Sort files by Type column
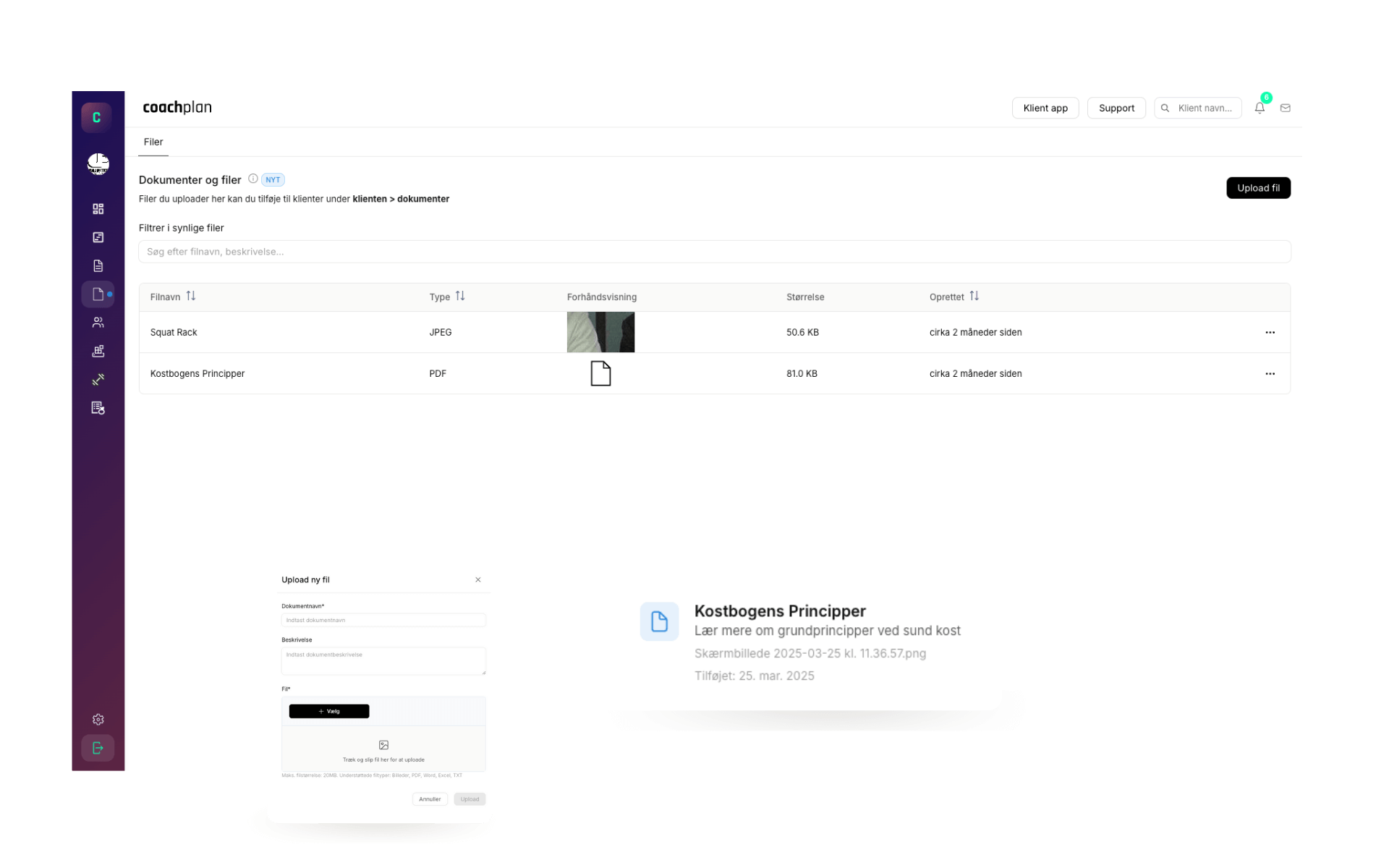The width and height of the screenshot is (1389, 868). (460, 296)
